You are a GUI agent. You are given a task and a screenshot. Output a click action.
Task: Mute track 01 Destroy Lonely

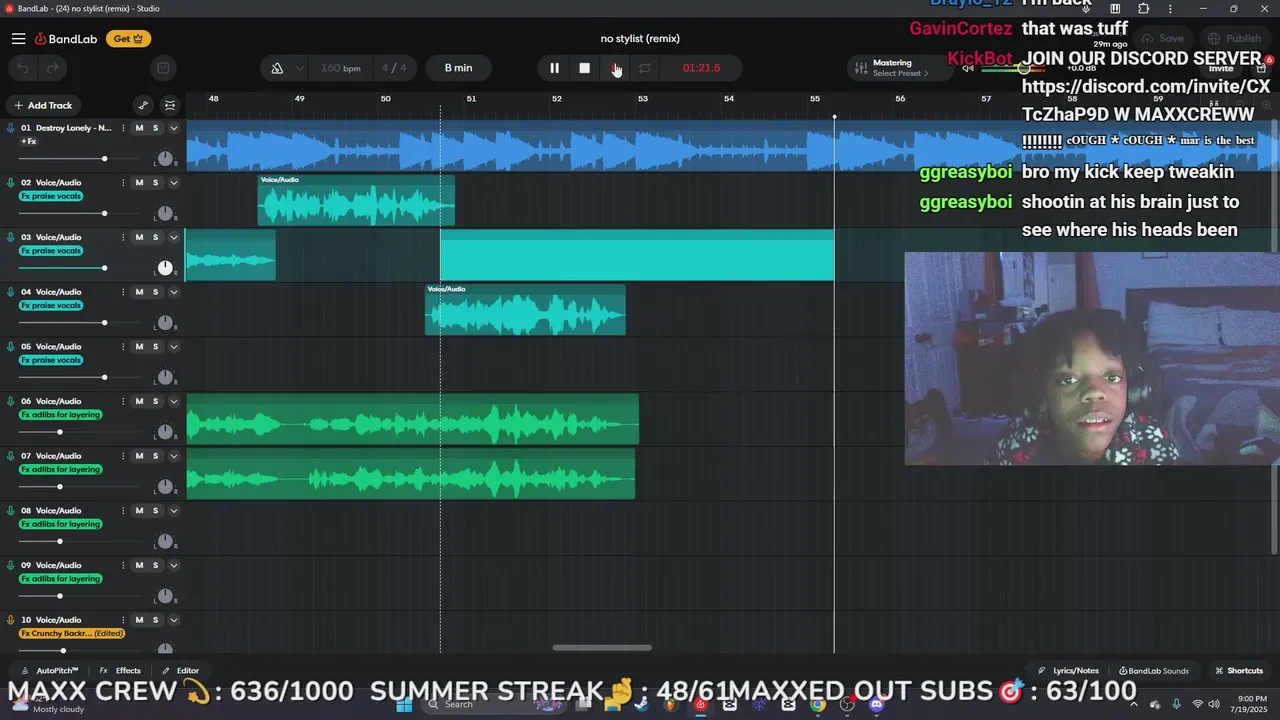click(x=139, y=128)
